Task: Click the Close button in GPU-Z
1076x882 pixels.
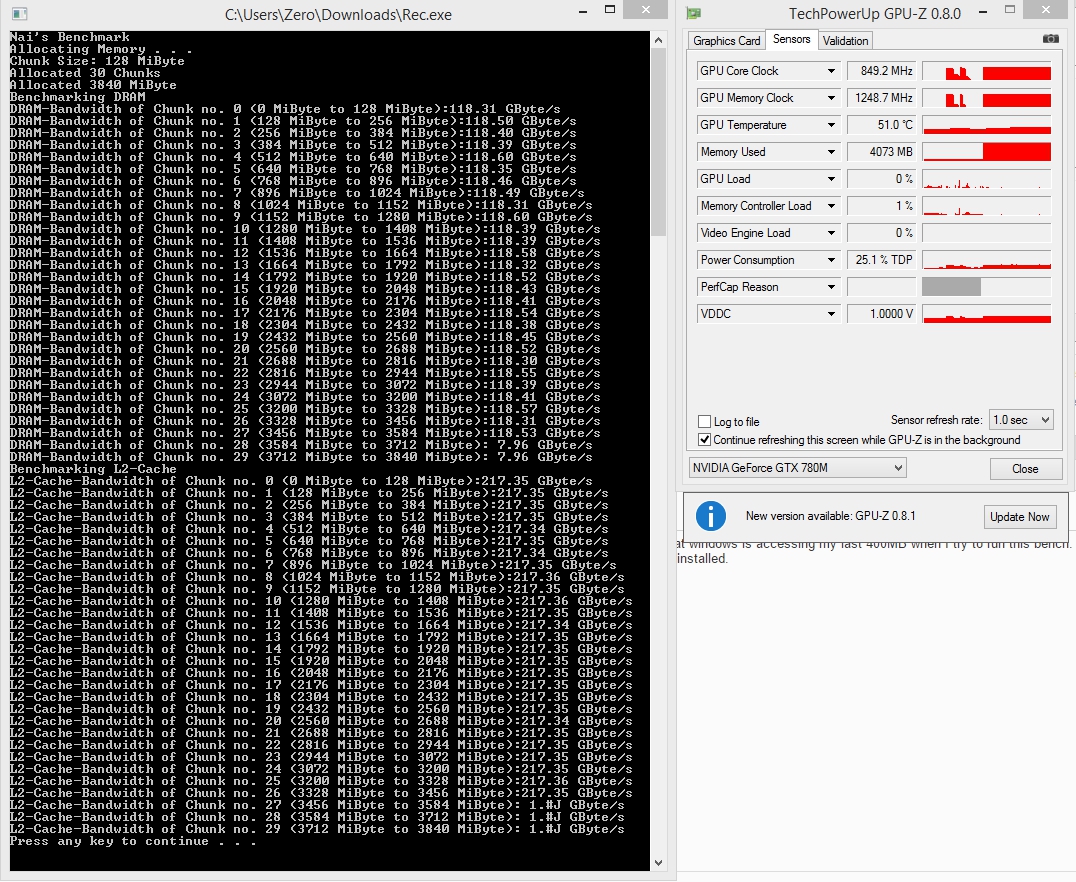Action: click(1025, 469)
